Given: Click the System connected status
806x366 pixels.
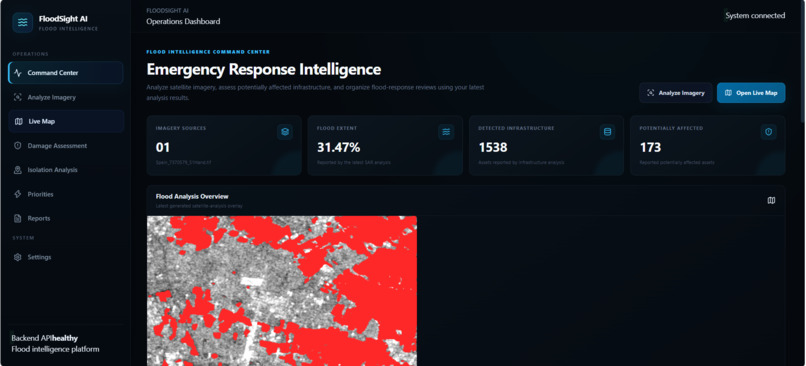Looking at the screenshot, I should coord(755,15).
